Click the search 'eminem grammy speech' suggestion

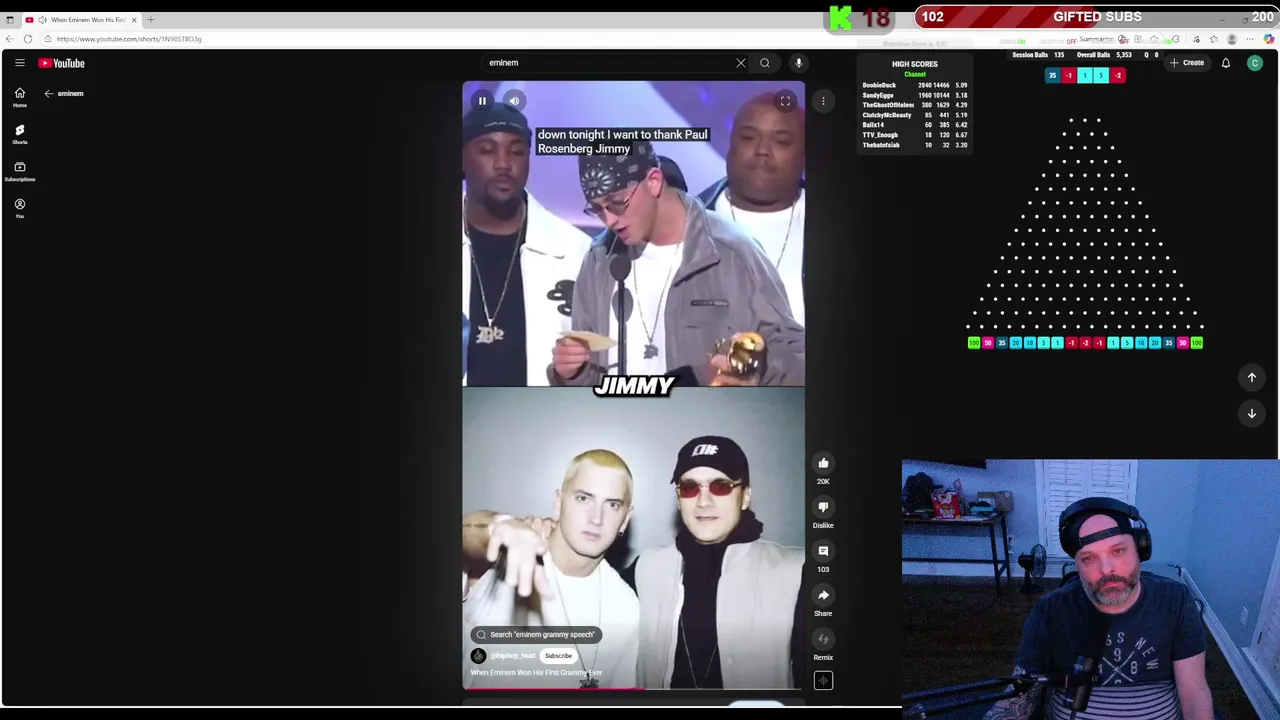click(x=535, y=634)
